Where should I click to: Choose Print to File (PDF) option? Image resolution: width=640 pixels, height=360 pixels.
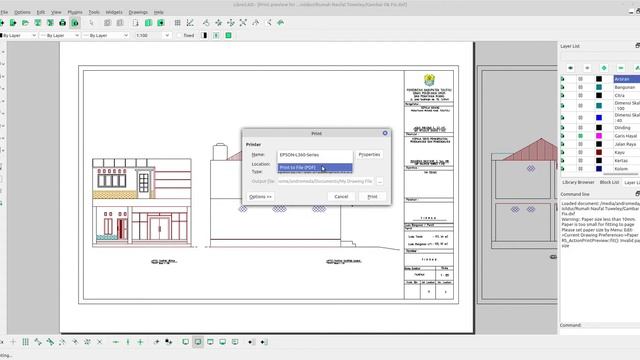tap(315, 168)
